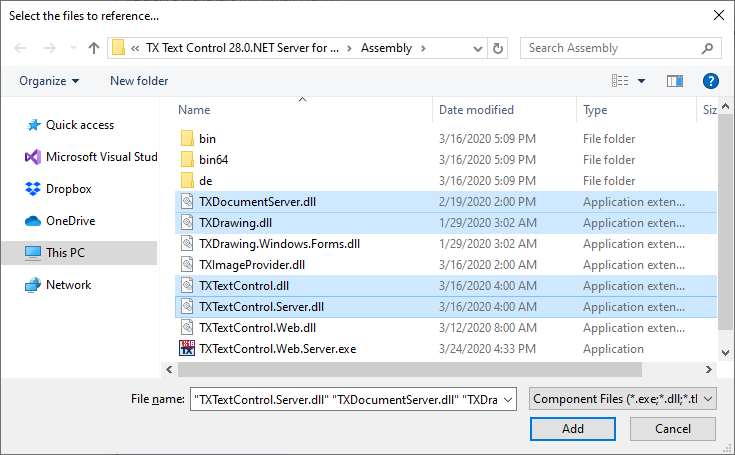The image size is (735, 455).
Task: Refresh the Assembly folder view
Action: coord(498,48)
